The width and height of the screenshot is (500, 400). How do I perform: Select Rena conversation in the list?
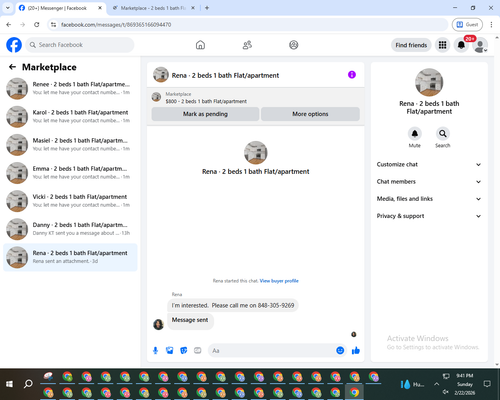[x=70, y=257]
